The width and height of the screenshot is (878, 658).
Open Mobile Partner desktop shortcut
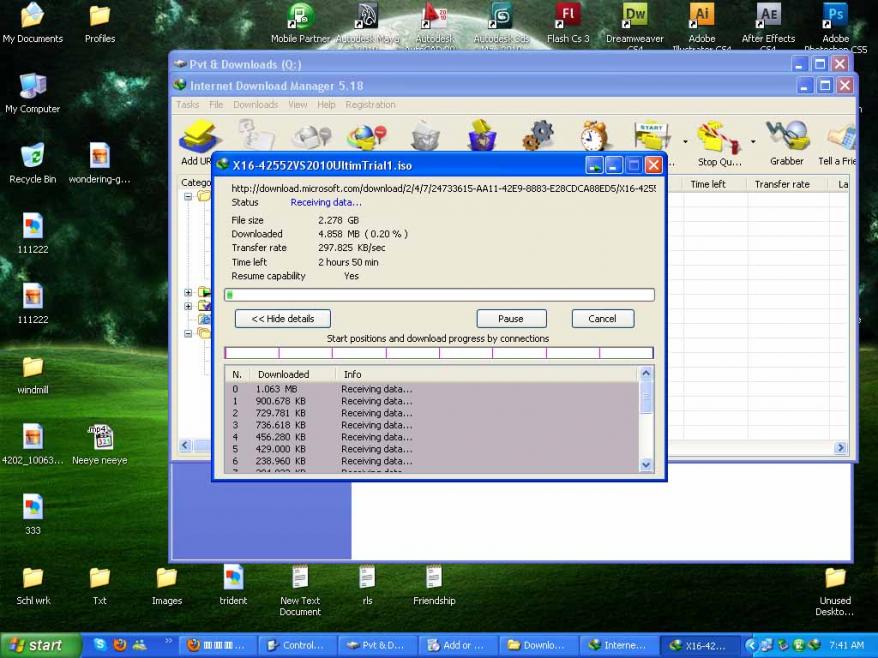click(300, 22)
